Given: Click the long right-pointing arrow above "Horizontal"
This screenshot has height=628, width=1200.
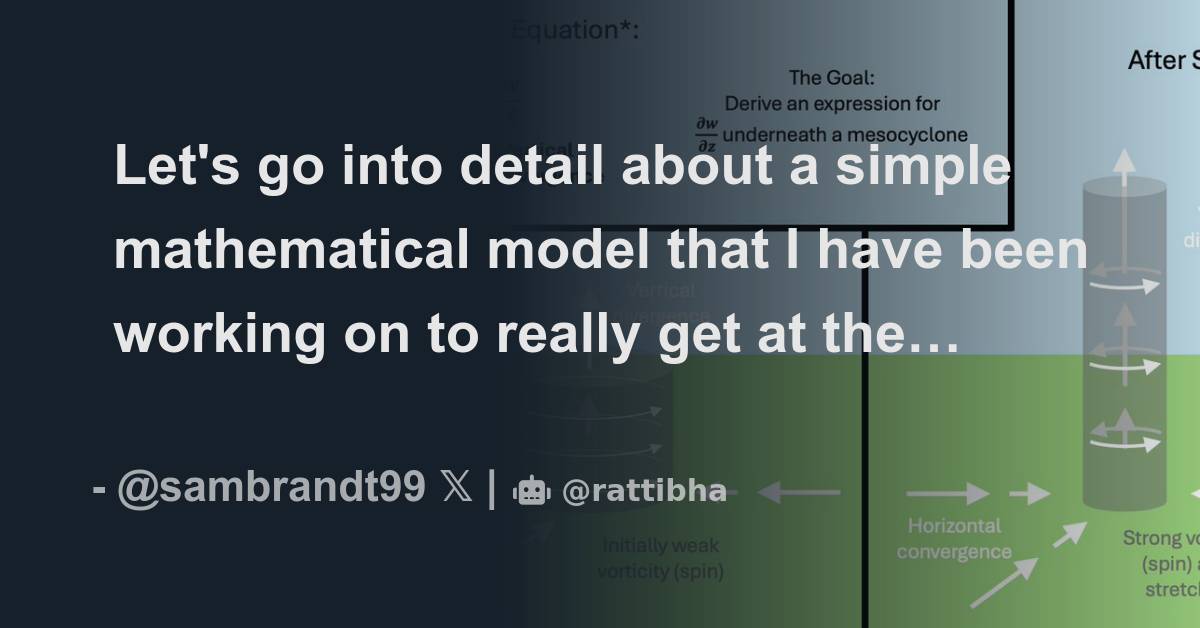Looking at the screenshot, I should (947, 494).
